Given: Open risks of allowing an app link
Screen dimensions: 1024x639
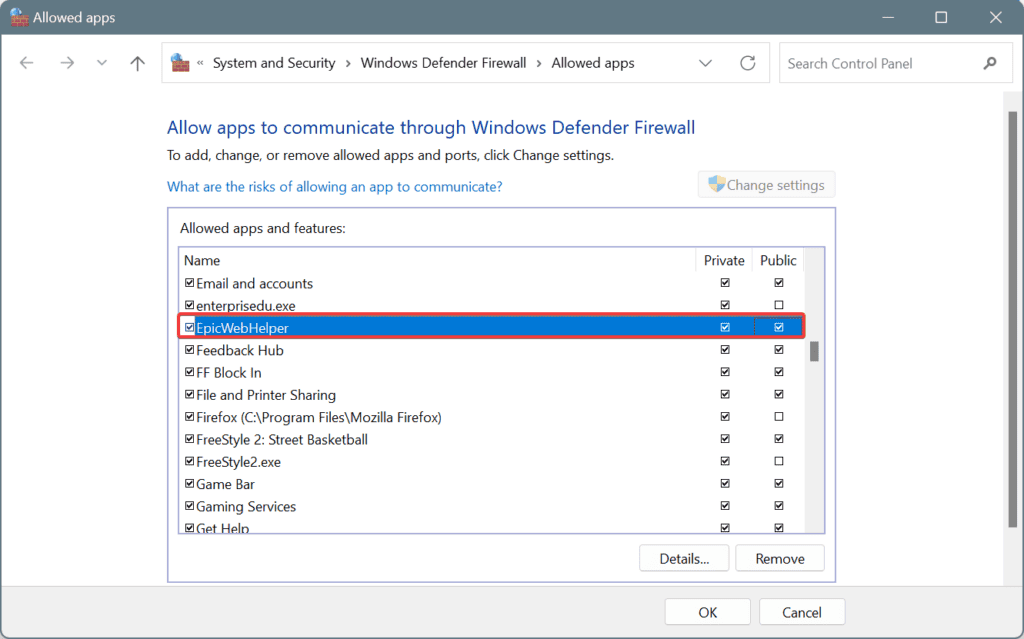Looking at the screenshot, I should (x=334, y=186).
